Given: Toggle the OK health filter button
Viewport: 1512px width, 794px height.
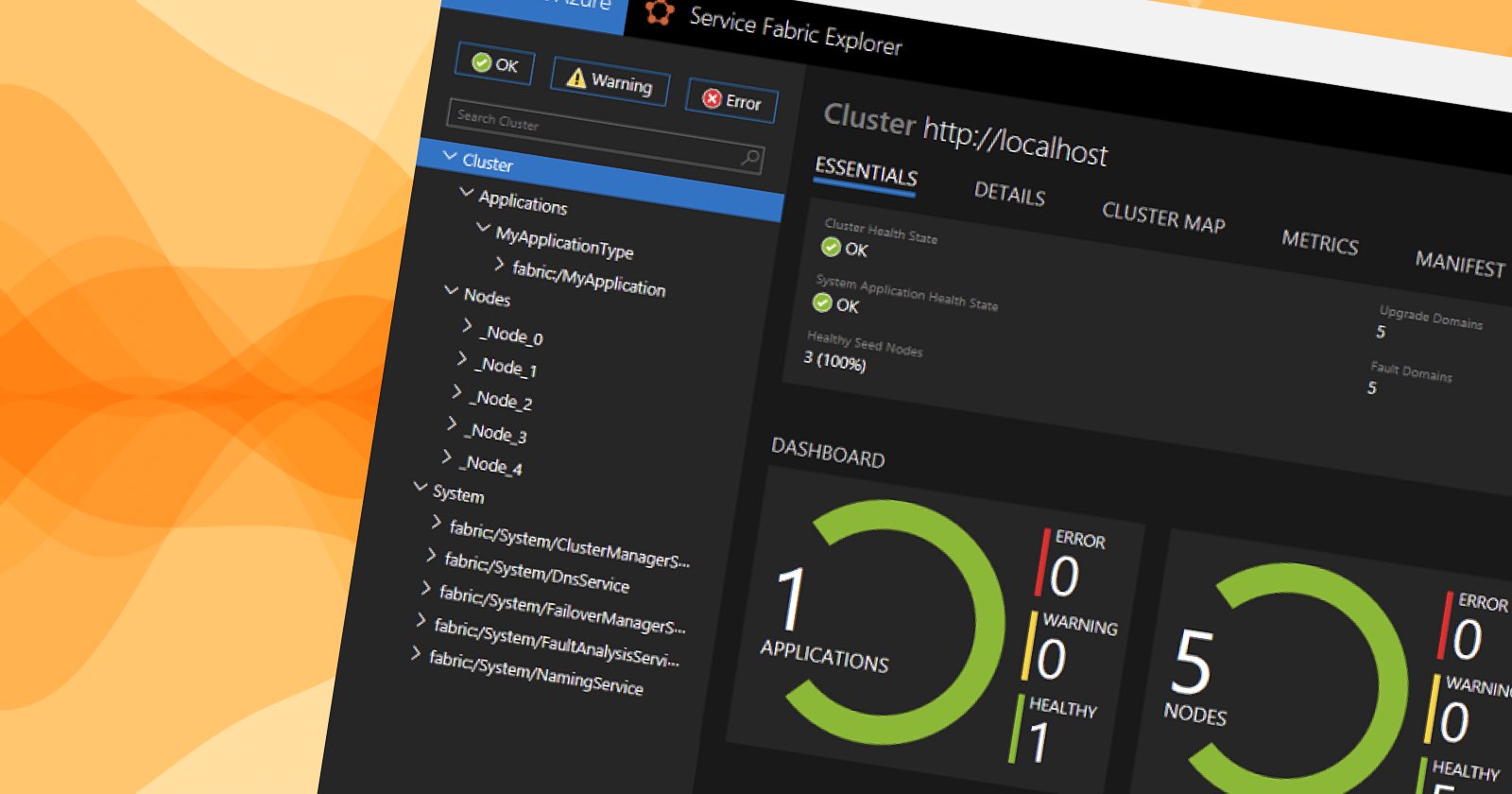Looking at the screenshot, I should (495, 64).
